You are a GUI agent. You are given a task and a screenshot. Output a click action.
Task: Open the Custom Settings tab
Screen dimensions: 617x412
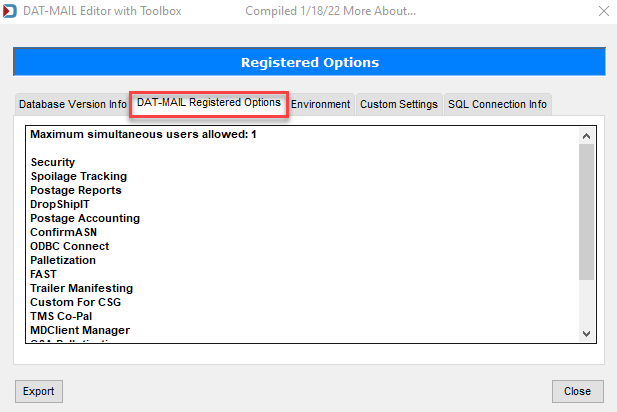click(399, 104)
